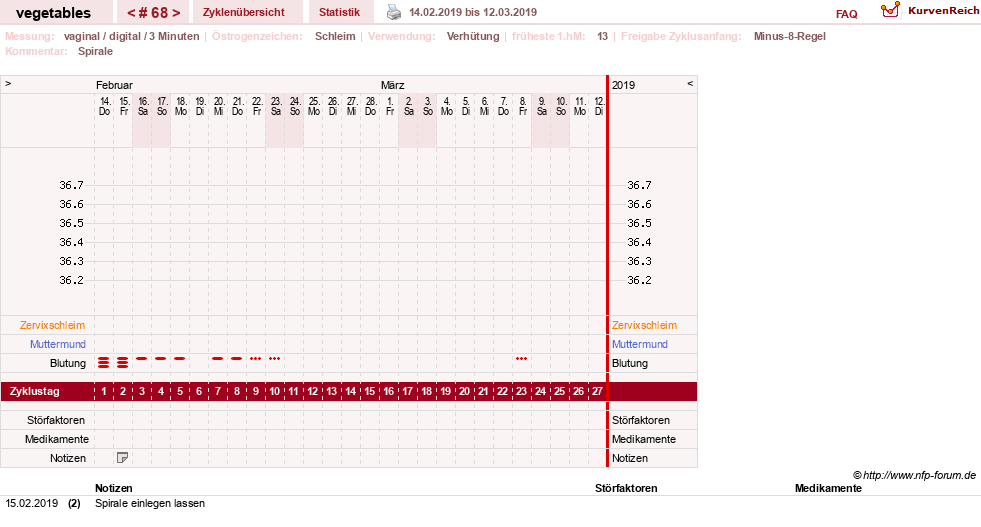Screen dimensions: 981x527
Task: Click the note date 15.02.2019
Action: pyautogui.click(x=31, y=503)
